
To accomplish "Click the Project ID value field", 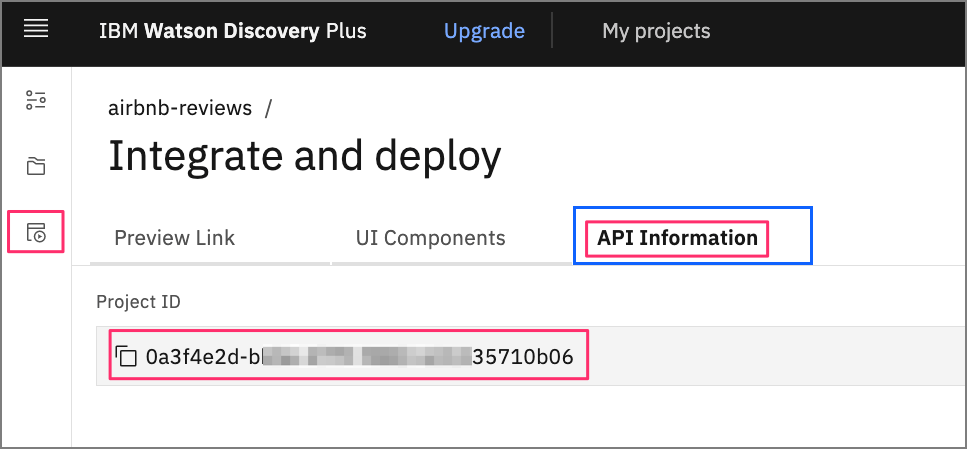I will tap(531, 356).
